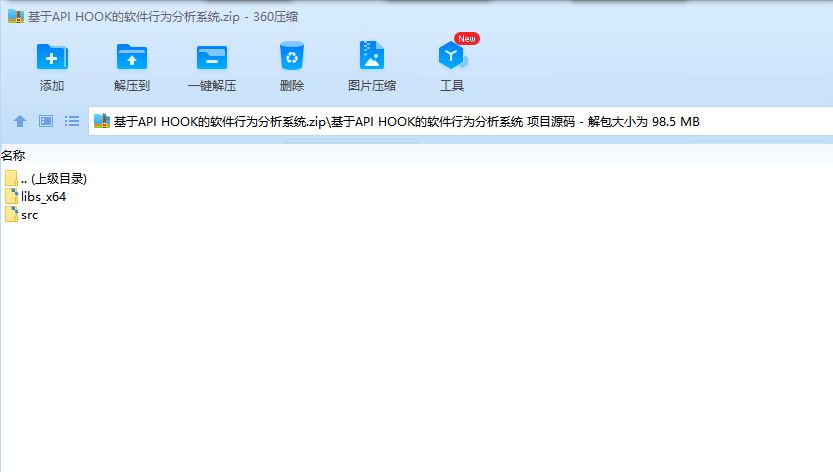This screenshot has height=472, width=833.
Task: Select the .. (上级目录) parent folder row
Action: click(x=46, y=179)
